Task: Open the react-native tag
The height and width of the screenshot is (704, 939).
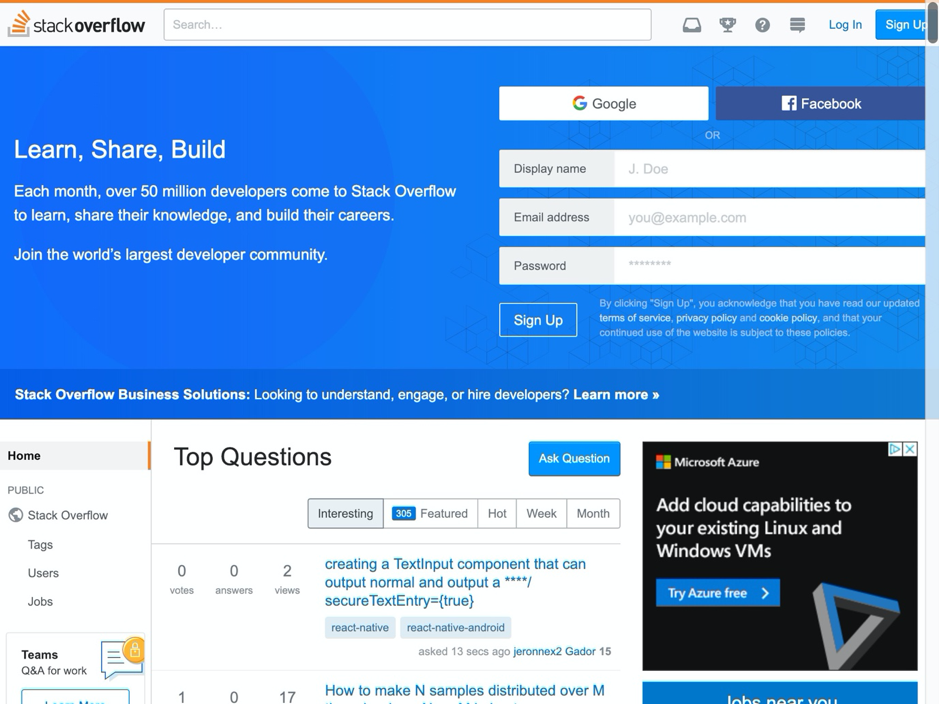Action: (x=358, y=627)
